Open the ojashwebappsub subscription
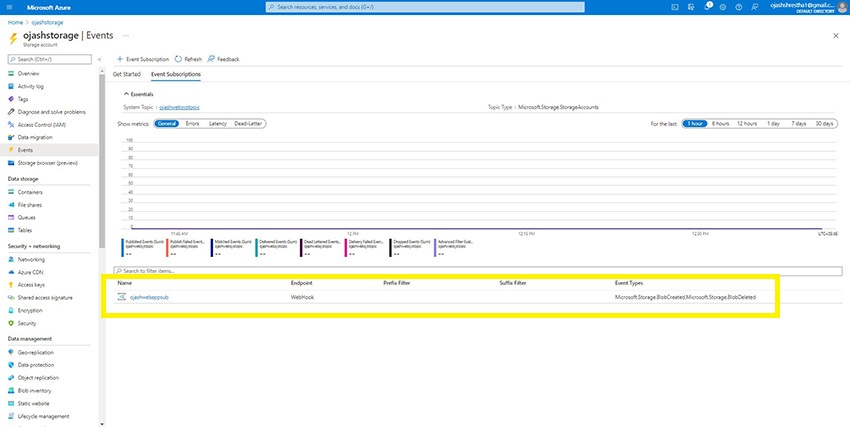Image resolution: width=850 pixels, height=427 pixels. 149,297
